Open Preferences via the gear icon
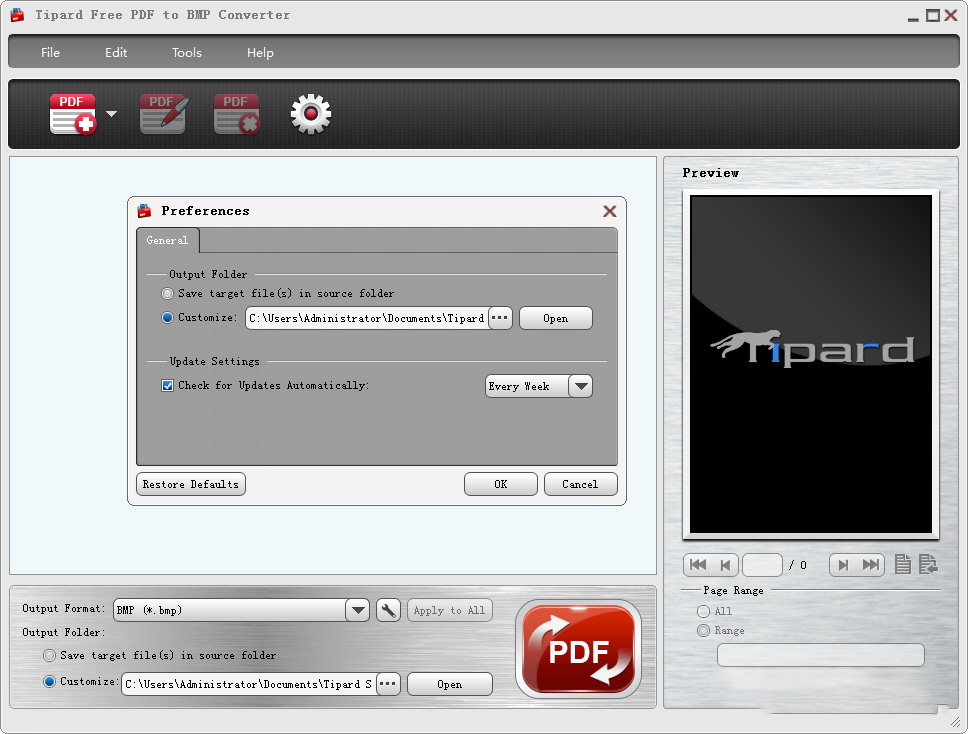 [310, 113]
